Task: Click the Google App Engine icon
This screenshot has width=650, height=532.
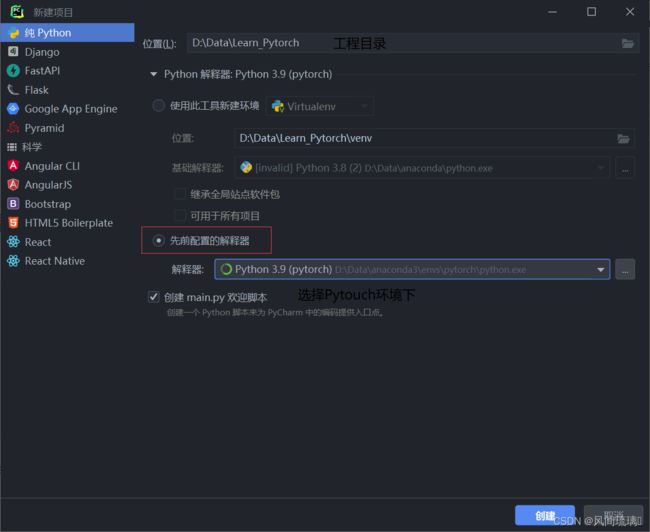Action: point(13,109)
